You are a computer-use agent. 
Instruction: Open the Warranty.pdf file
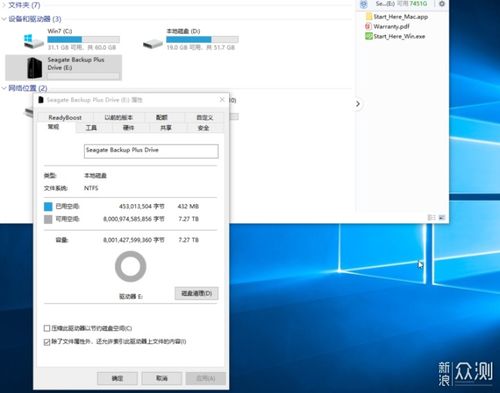[x=387, y=26]
